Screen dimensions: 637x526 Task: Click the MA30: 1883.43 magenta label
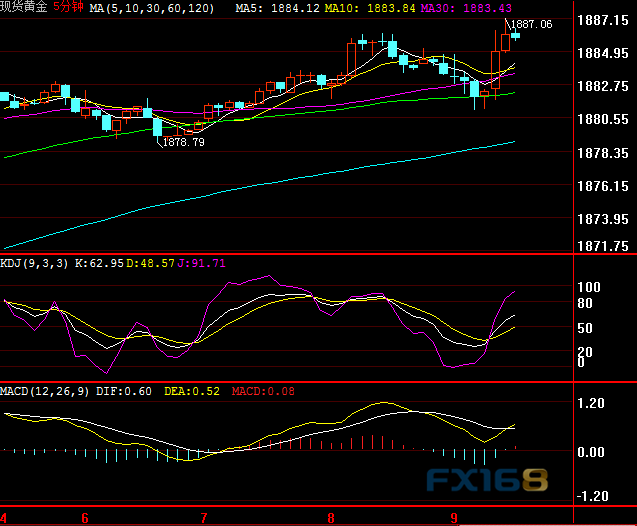[x=466, y=8]
